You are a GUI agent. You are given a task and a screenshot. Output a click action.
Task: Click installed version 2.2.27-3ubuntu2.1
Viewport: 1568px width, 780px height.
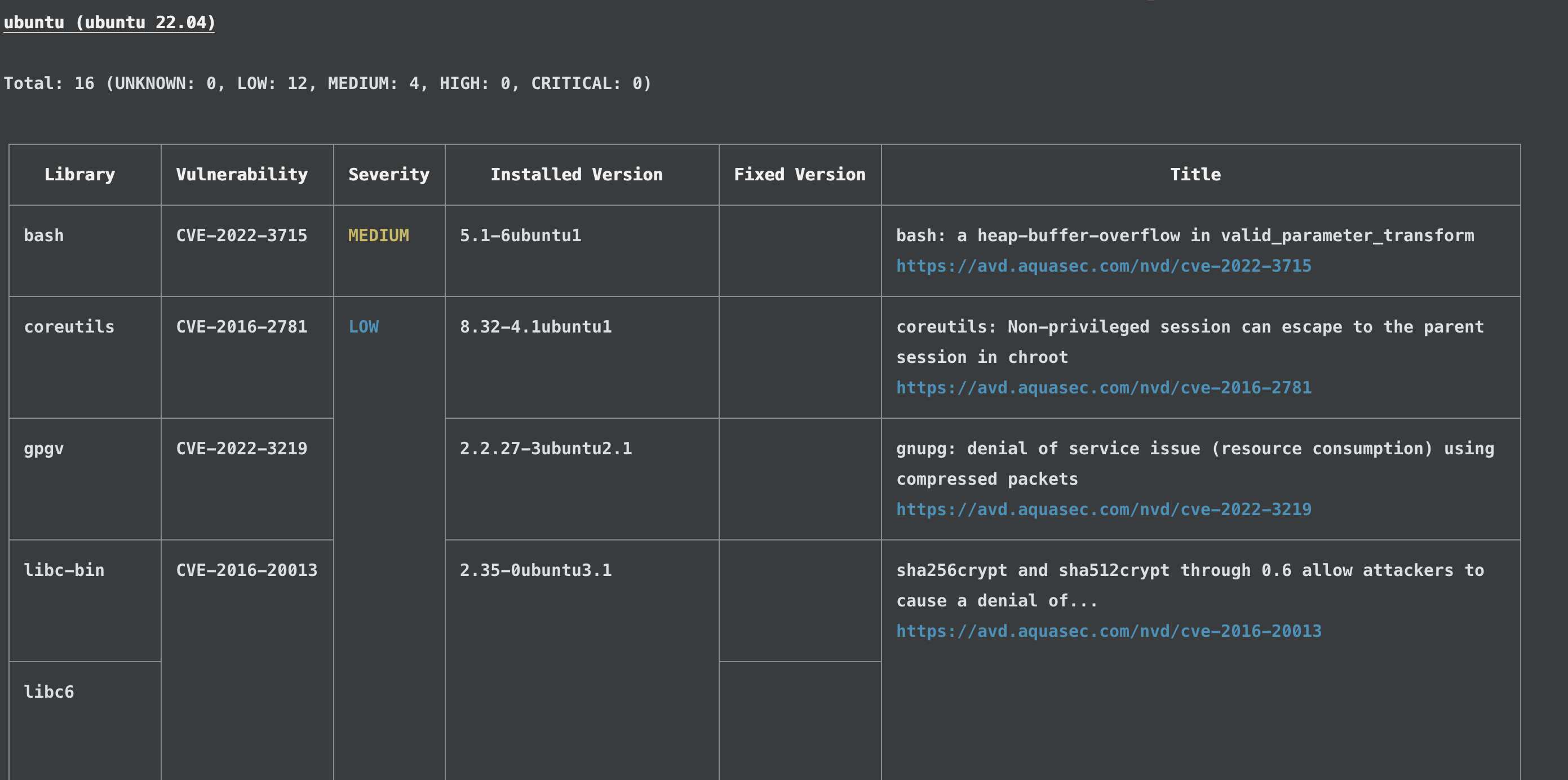[546, 449]
